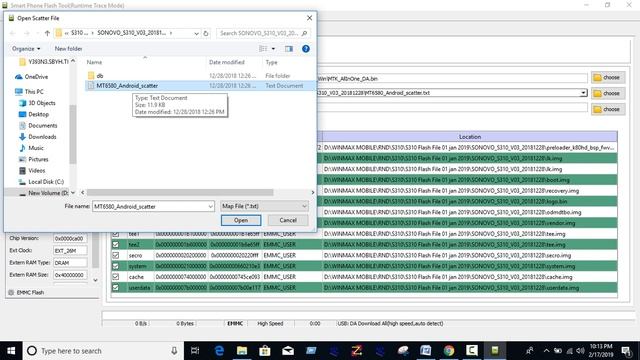The height and width of the screenshot is (360, 640).
Task: Sort files by Date modified column header
Action: pyautogui.click(x=227, y=62)
